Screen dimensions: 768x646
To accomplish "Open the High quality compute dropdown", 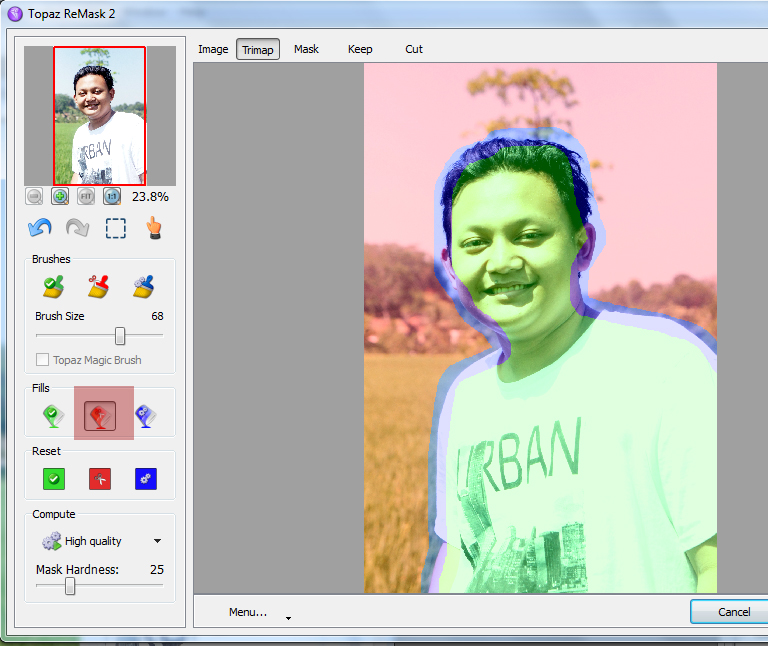I will 157,541.
